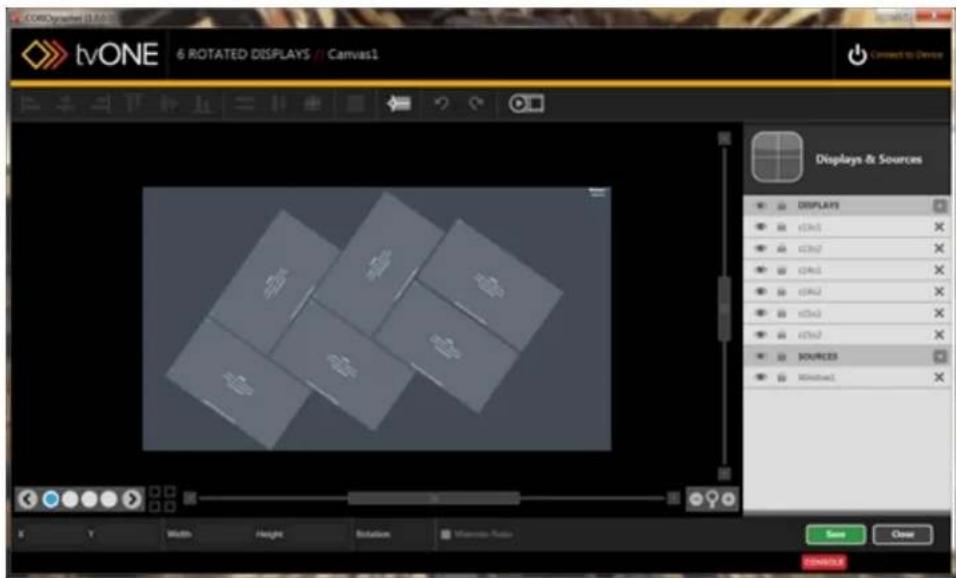Click the bright arrow-label icon in the toolbar
Viewport: 956px width, 578px height.
coord(399,104)
